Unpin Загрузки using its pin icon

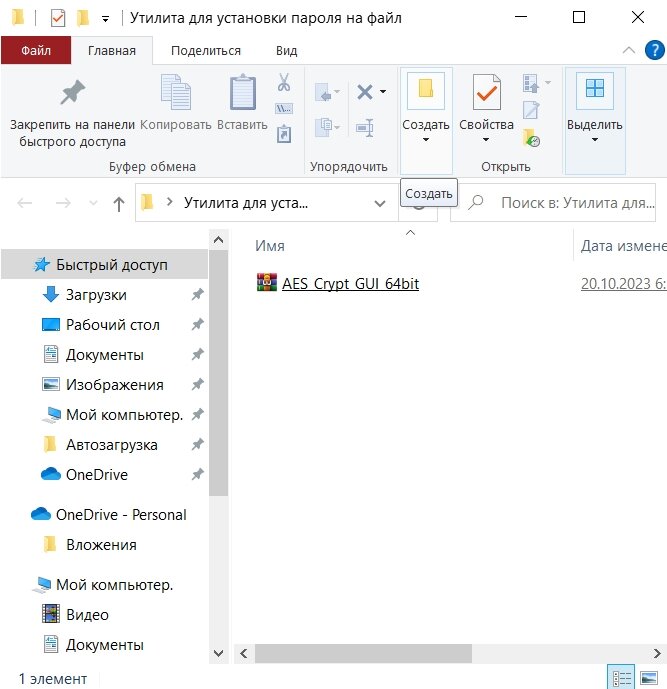point(197,294)
